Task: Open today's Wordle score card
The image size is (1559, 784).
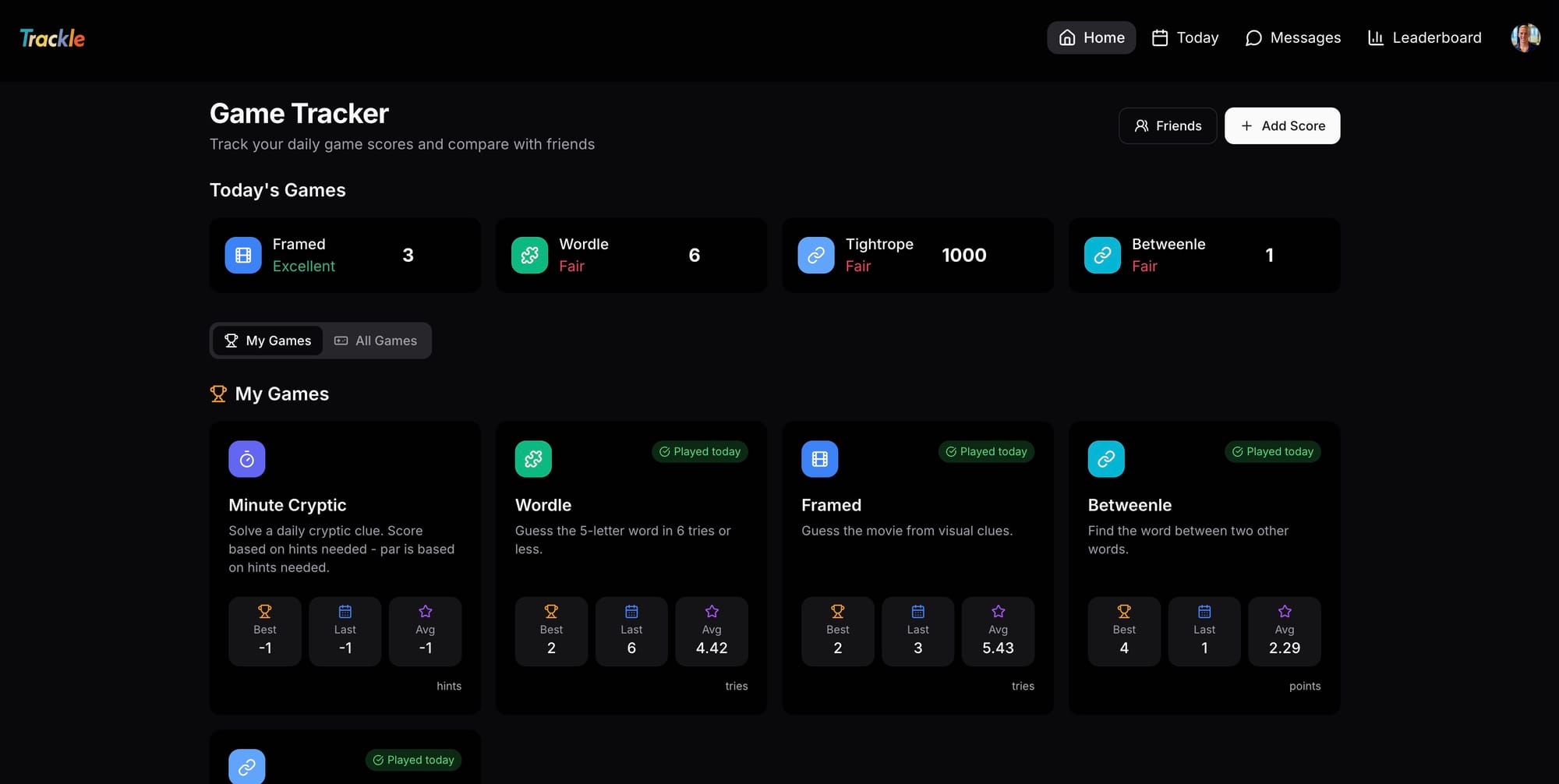Action: (631, 256)
